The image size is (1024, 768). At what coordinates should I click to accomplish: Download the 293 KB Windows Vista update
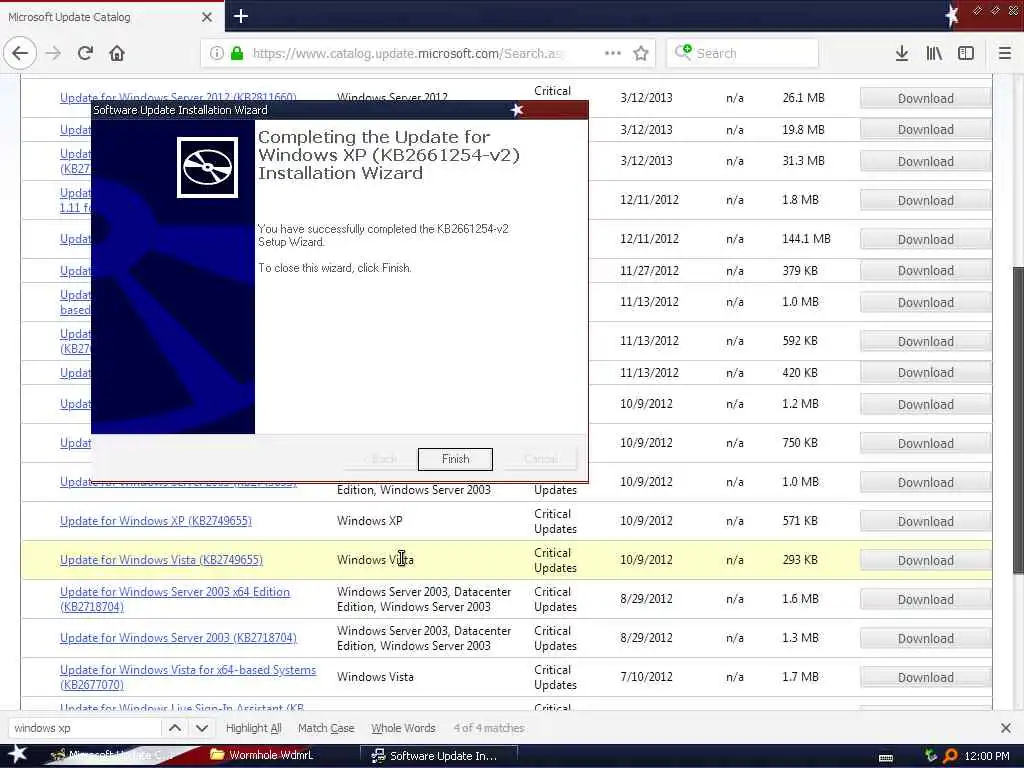tap(925, 560)
